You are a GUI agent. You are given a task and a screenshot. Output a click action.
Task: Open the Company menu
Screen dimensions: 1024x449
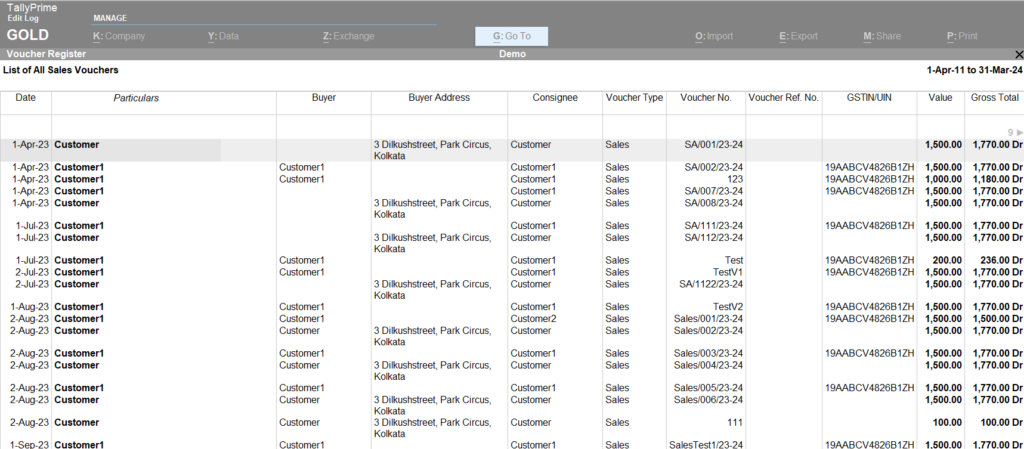tap(119, 37)
